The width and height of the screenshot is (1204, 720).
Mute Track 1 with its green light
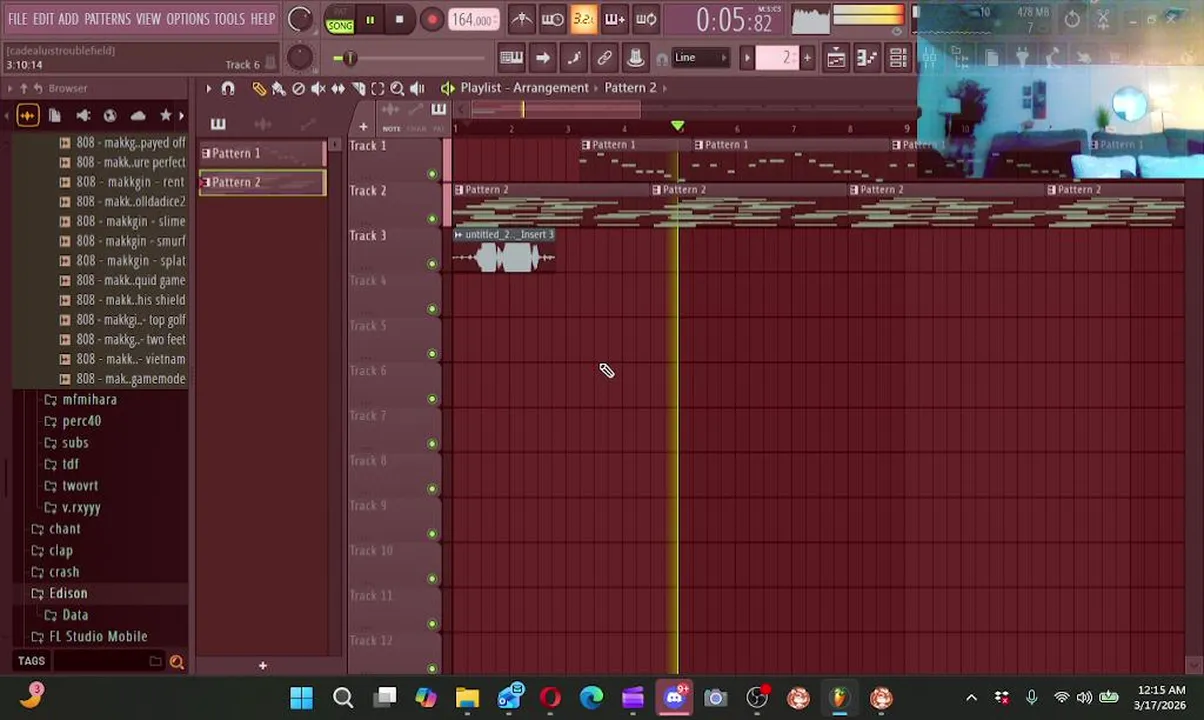pyautogui.click(x=432, y=174)
